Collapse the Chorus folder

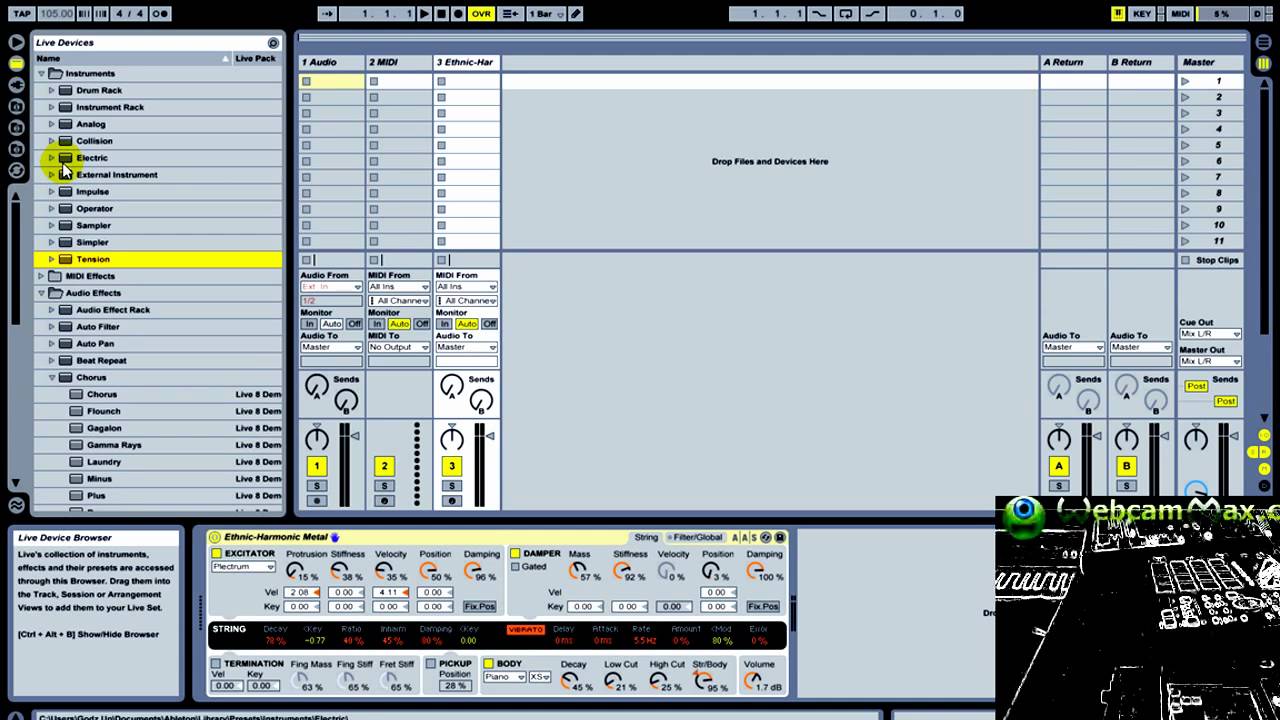click(51, 377)
